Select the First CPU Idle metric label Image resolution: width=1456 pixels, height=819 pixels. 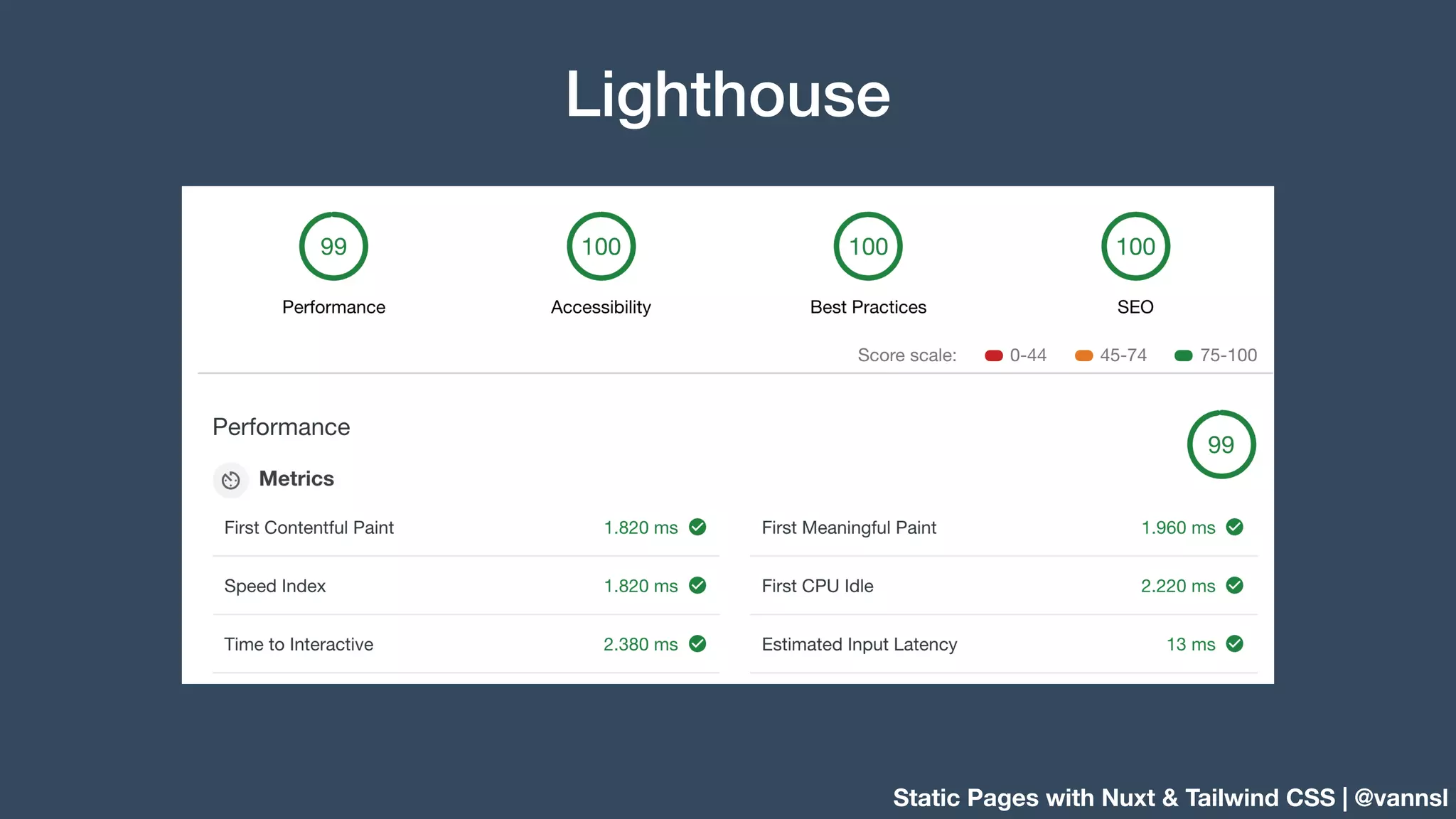tap(818, 586)
